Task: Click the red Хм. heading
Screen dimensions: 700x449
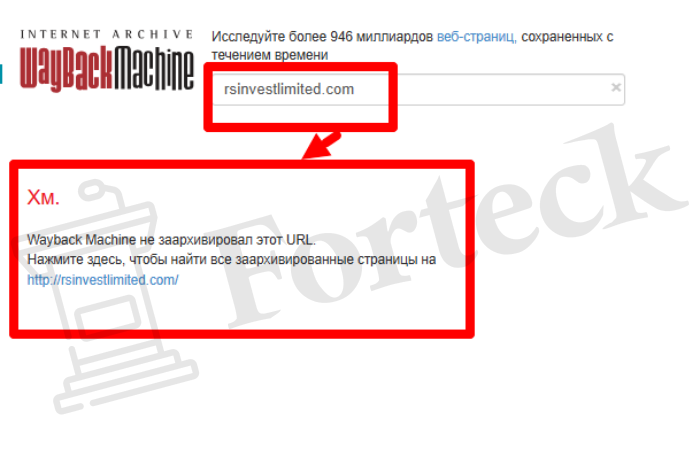Action: pyautogui.click(x=43, y=197)
